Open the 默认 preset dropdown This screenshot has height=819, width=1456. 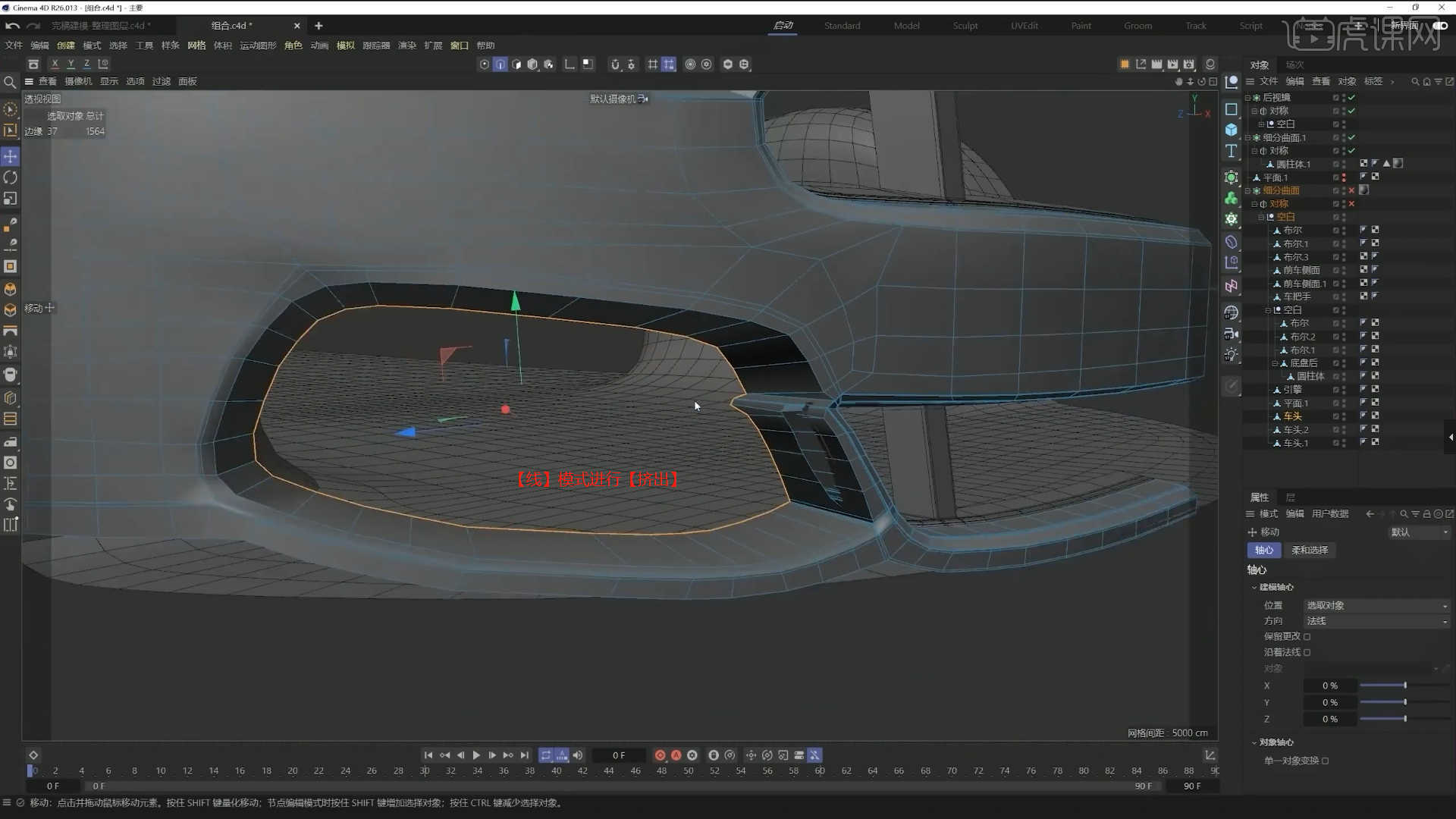coord(1419,532)
